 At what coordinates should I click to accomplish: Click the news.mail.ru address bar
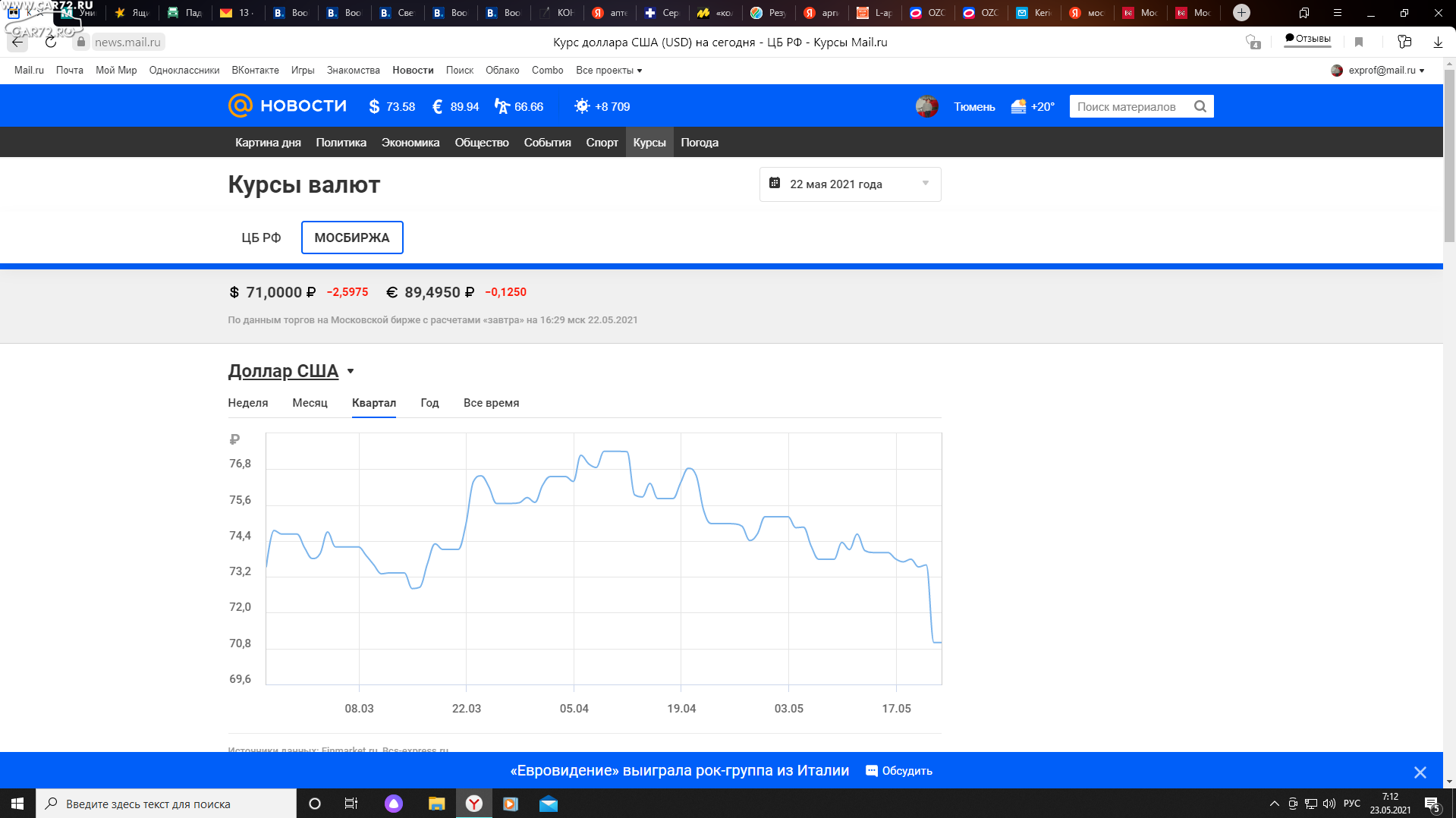point(127,42)
